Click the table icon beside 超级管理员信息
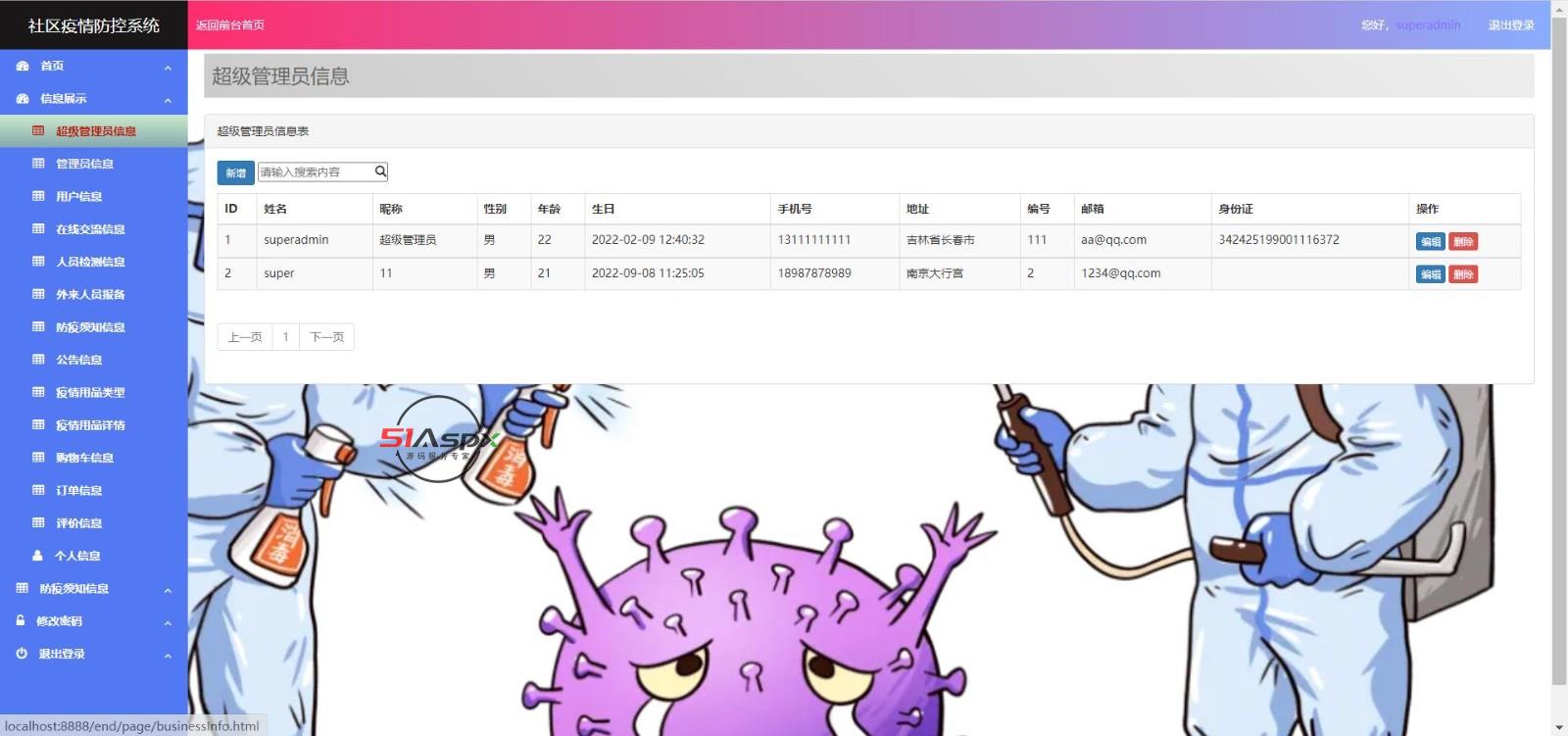 tap(38, 130)
